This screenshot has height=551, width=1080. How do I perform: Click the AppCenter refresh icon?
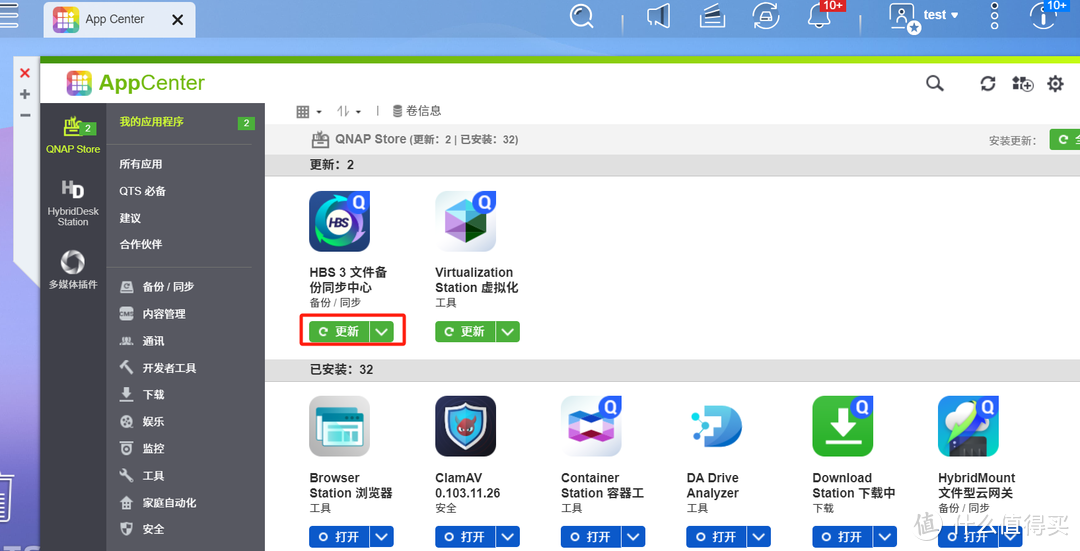click(988, 83)
